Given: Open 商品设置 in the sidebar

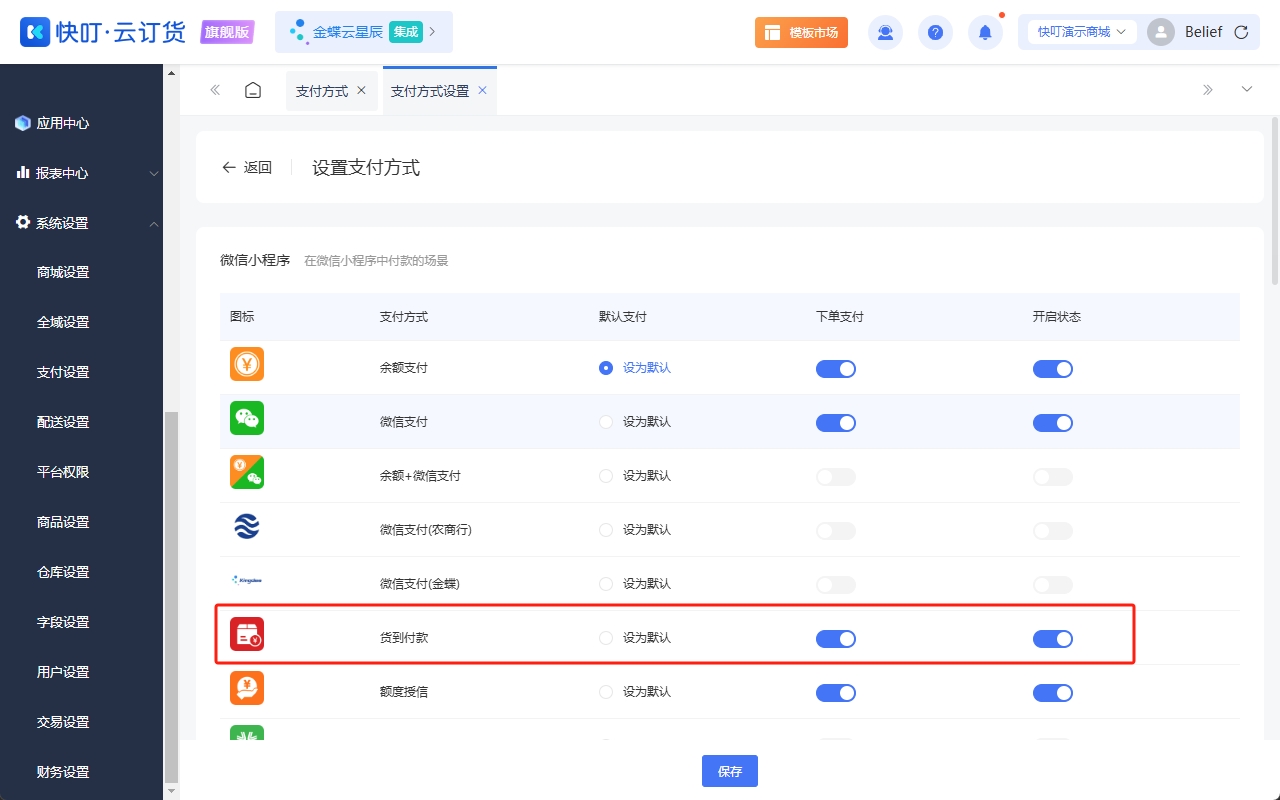Looking at the screenshot, I should [63, 522].
